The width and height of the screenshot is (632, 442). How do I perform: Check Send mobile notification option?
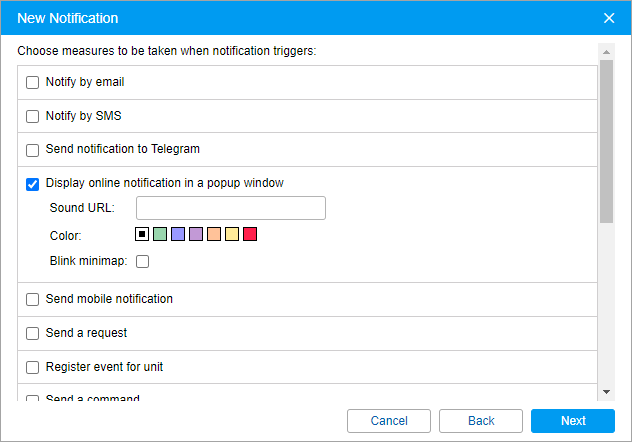pos(32,299)
